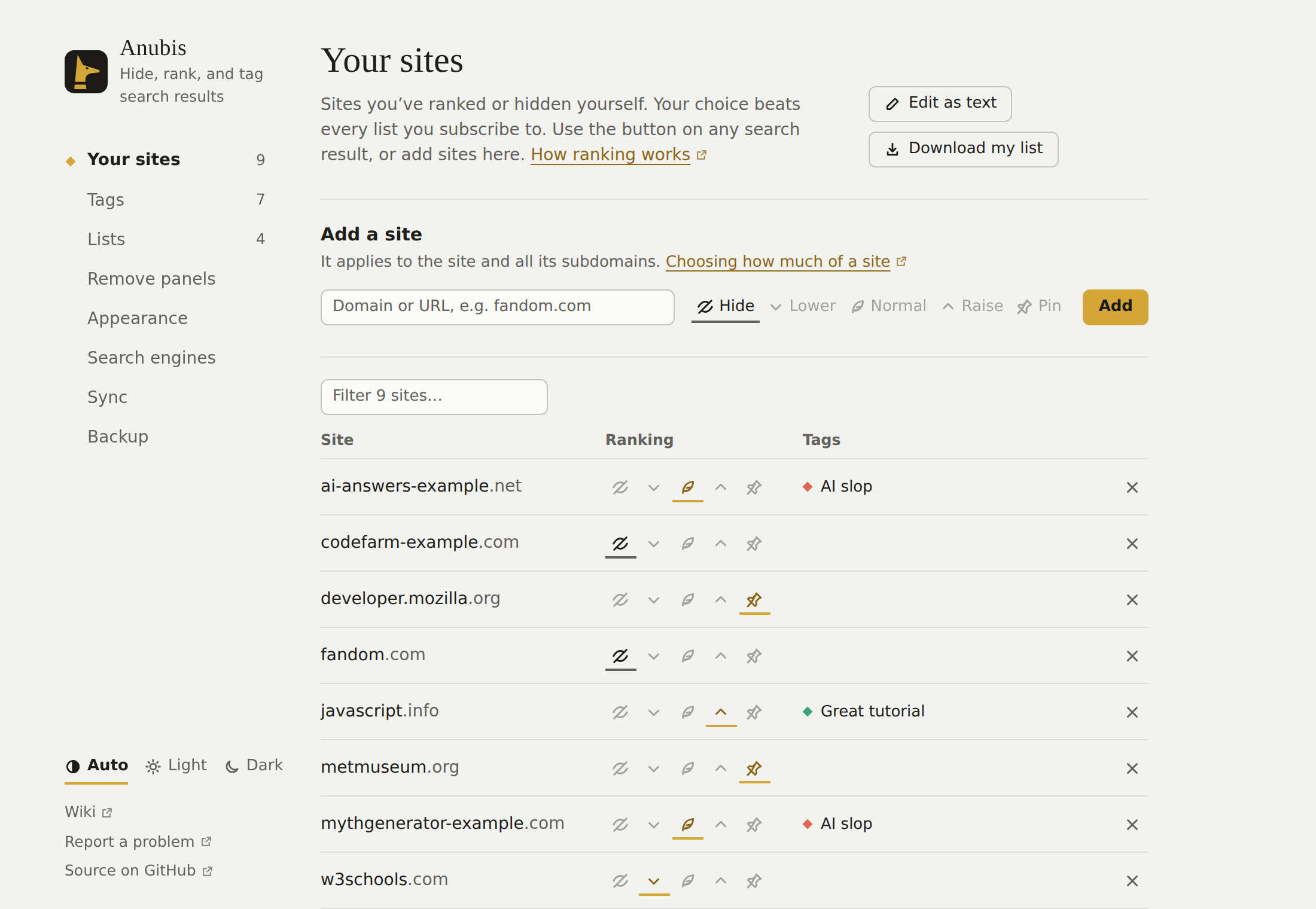Image resolution: width=1316 pixels, height=909 pixels.
Task: Open Source on GitHub link
Action: coord(139,871)
